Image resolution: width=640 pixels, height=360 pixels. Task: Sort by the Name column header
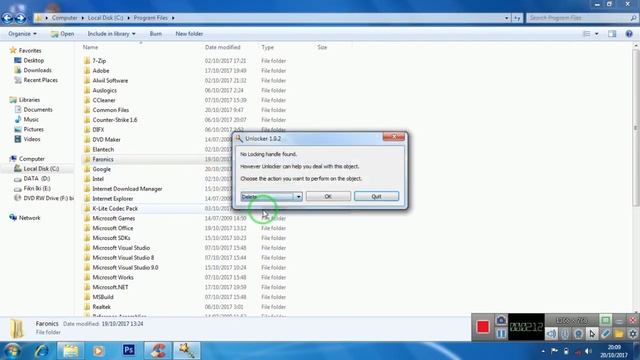pos(91,47)
